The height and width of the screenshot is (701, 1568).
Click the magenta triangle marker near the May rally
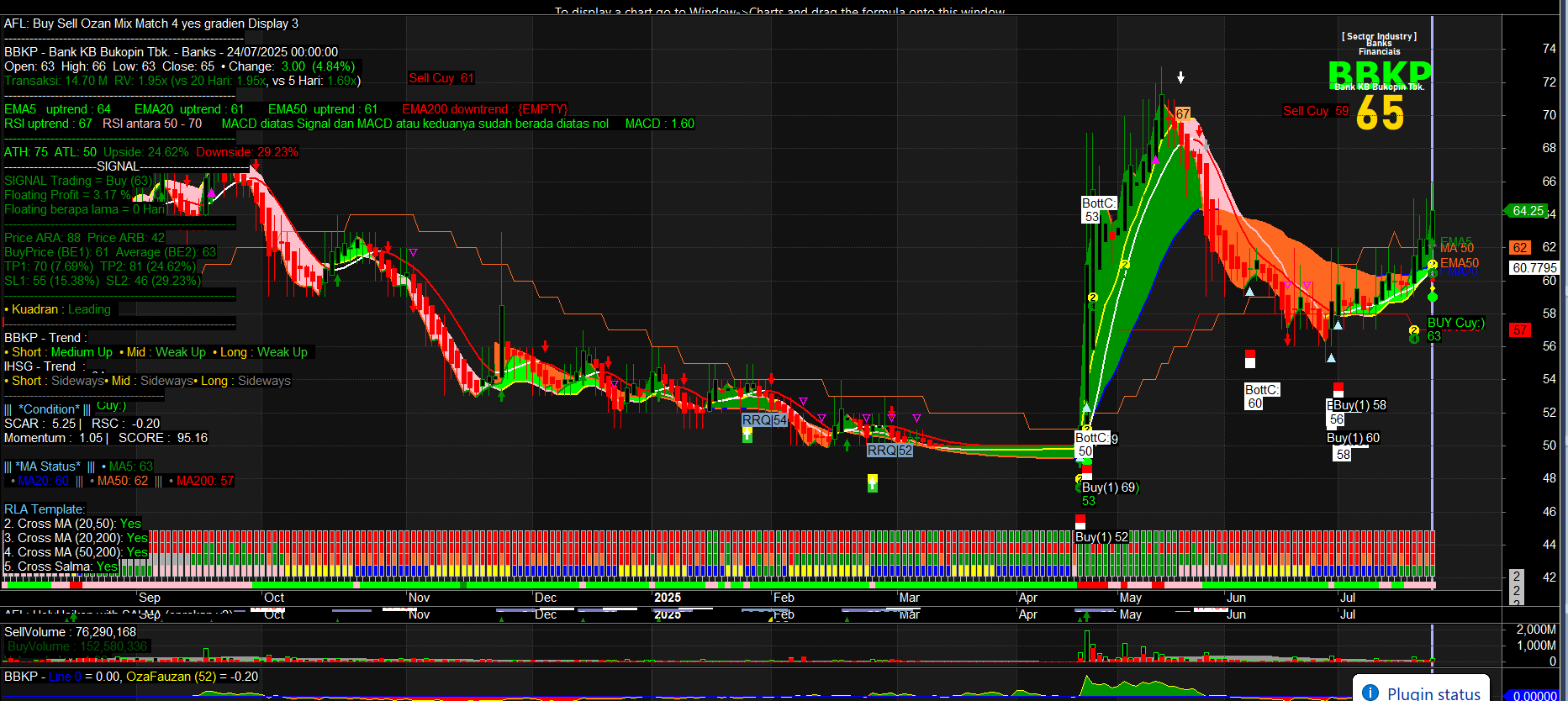coord(1156,160)
